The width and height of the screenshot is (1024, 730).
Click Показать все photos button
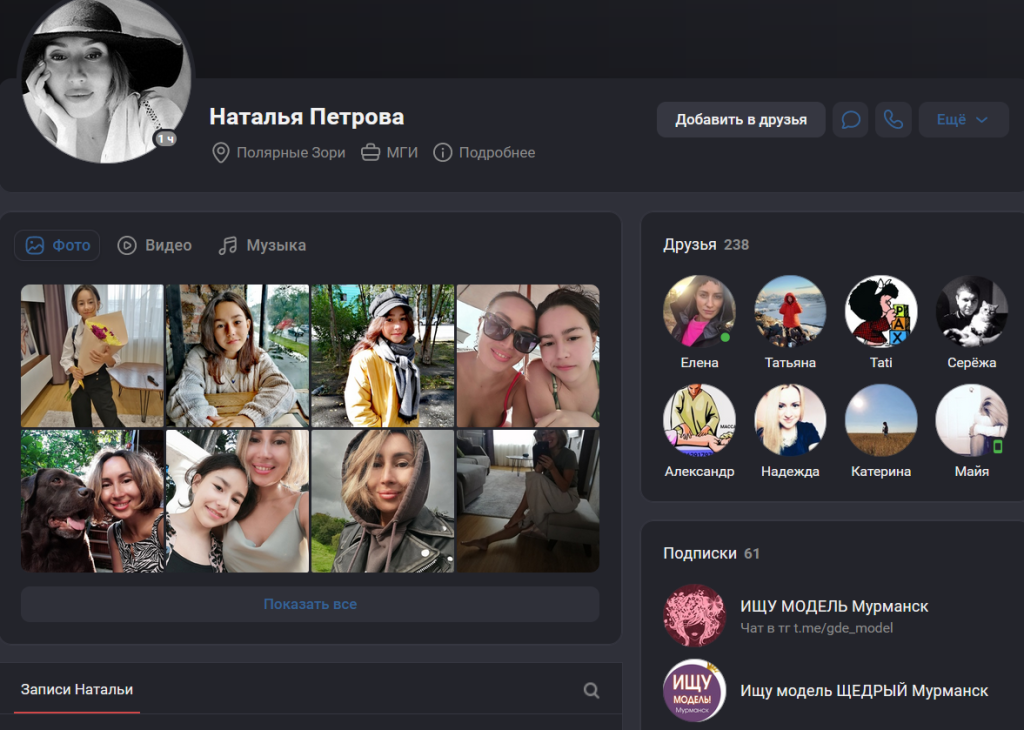point(310,604)
